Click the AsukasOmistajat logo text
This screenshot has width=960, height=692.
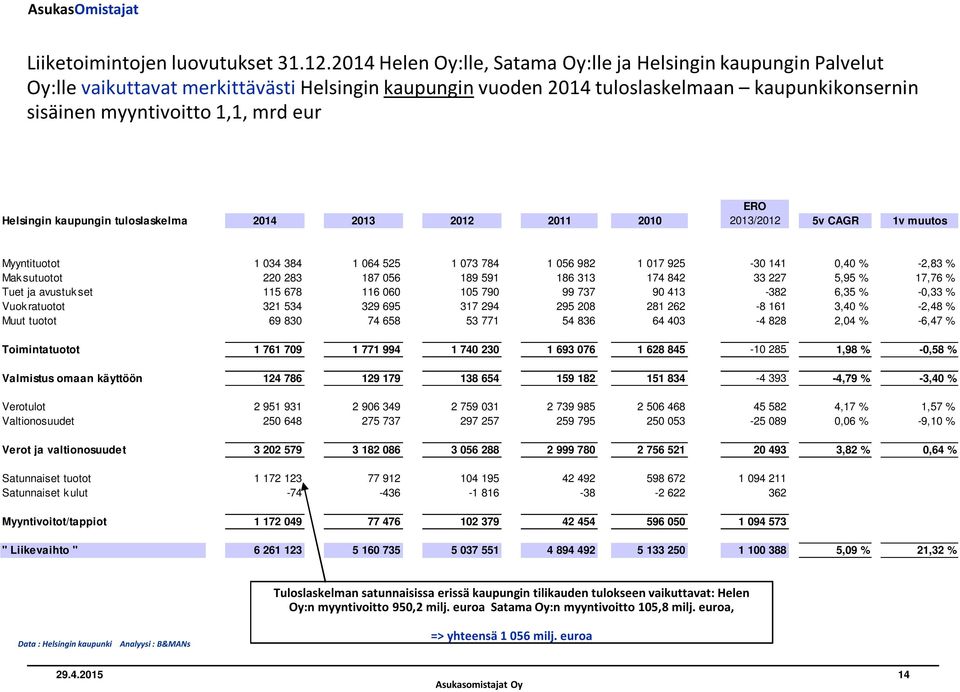point(83,9)
